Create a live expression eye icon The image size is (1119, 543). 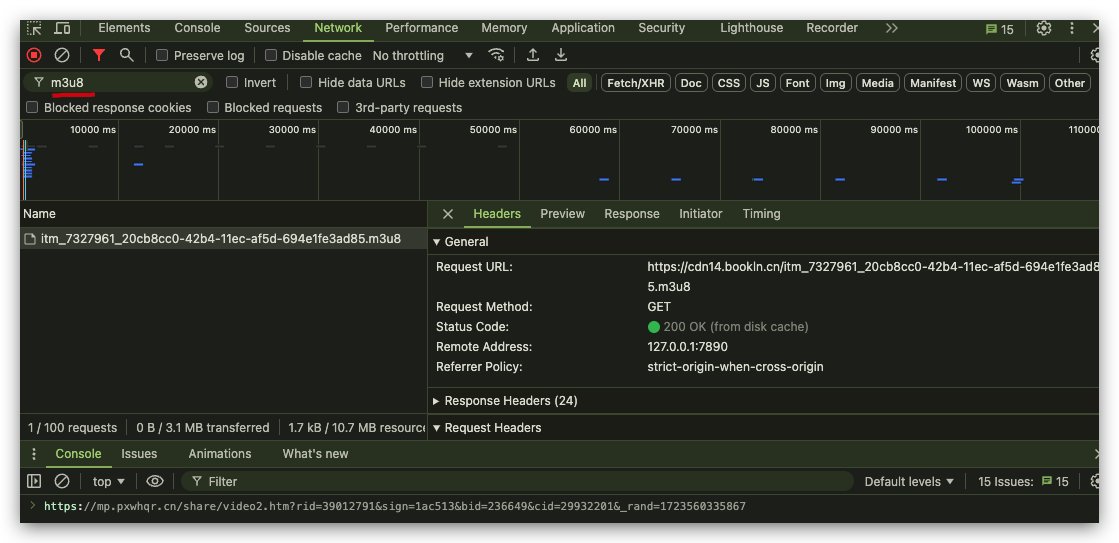pos(155,481)
